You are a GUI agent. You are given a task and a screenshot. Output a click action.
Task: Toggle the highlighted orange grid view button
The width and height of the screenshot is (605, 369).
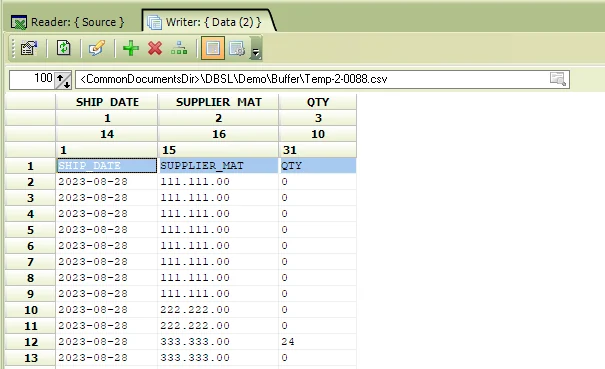(x=213, y=48)
